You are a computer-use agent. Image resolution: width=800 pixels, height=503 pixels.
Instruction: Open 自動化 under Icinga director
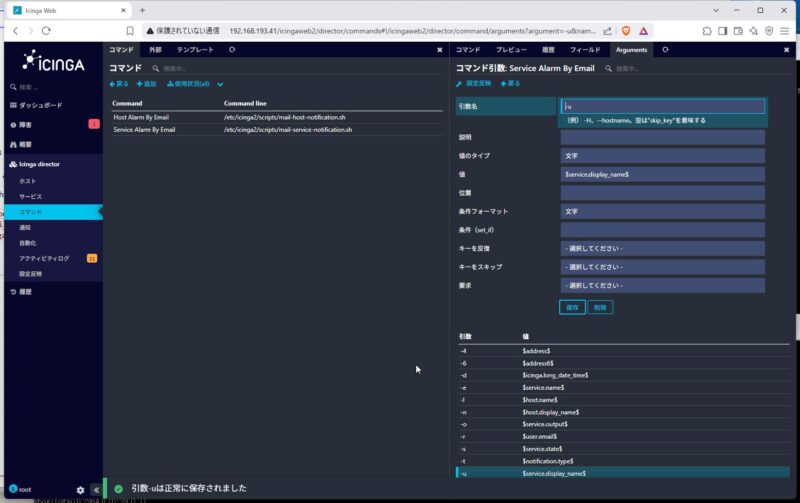(28, 243)
